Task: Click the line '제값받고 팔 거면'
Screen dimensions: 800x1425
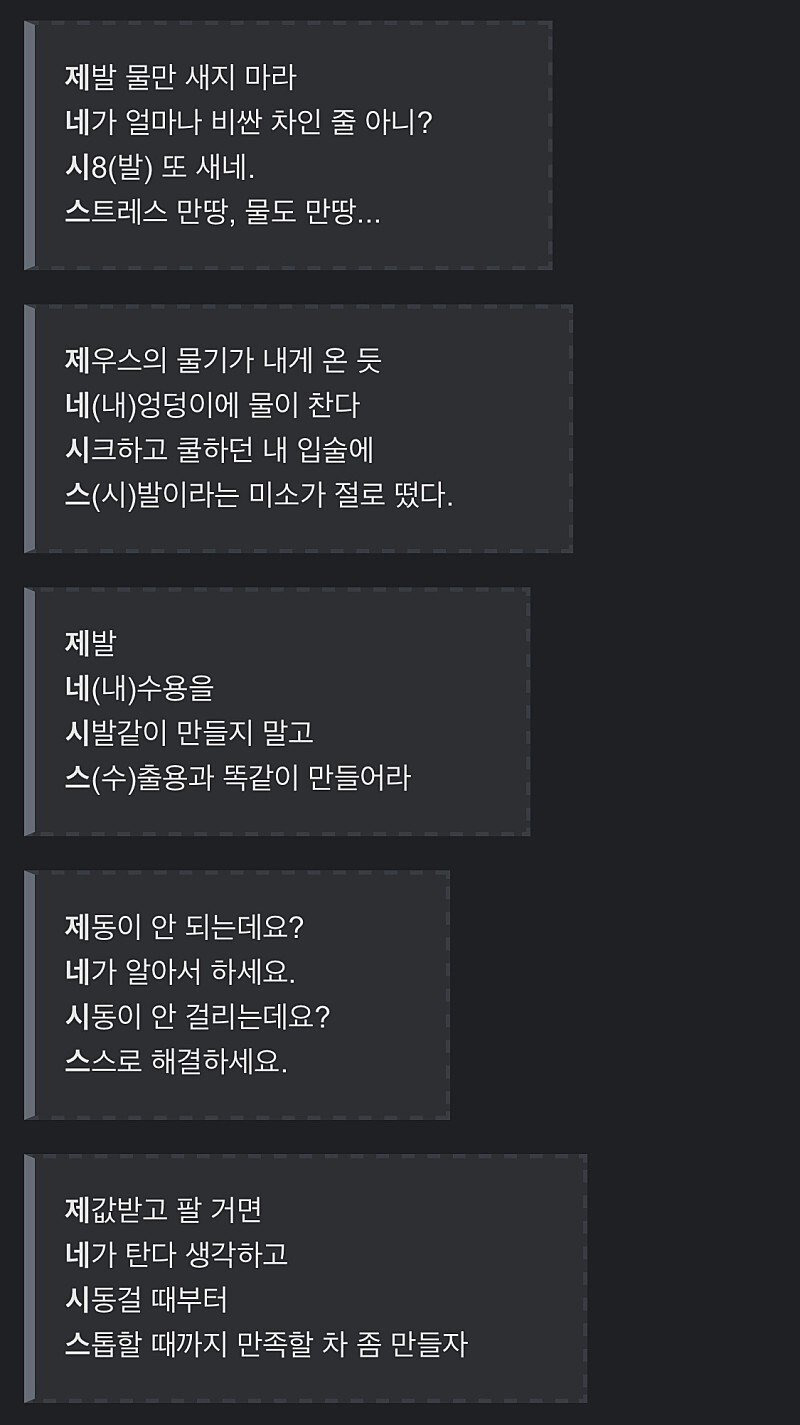Action: click(x=163, y=1210)
